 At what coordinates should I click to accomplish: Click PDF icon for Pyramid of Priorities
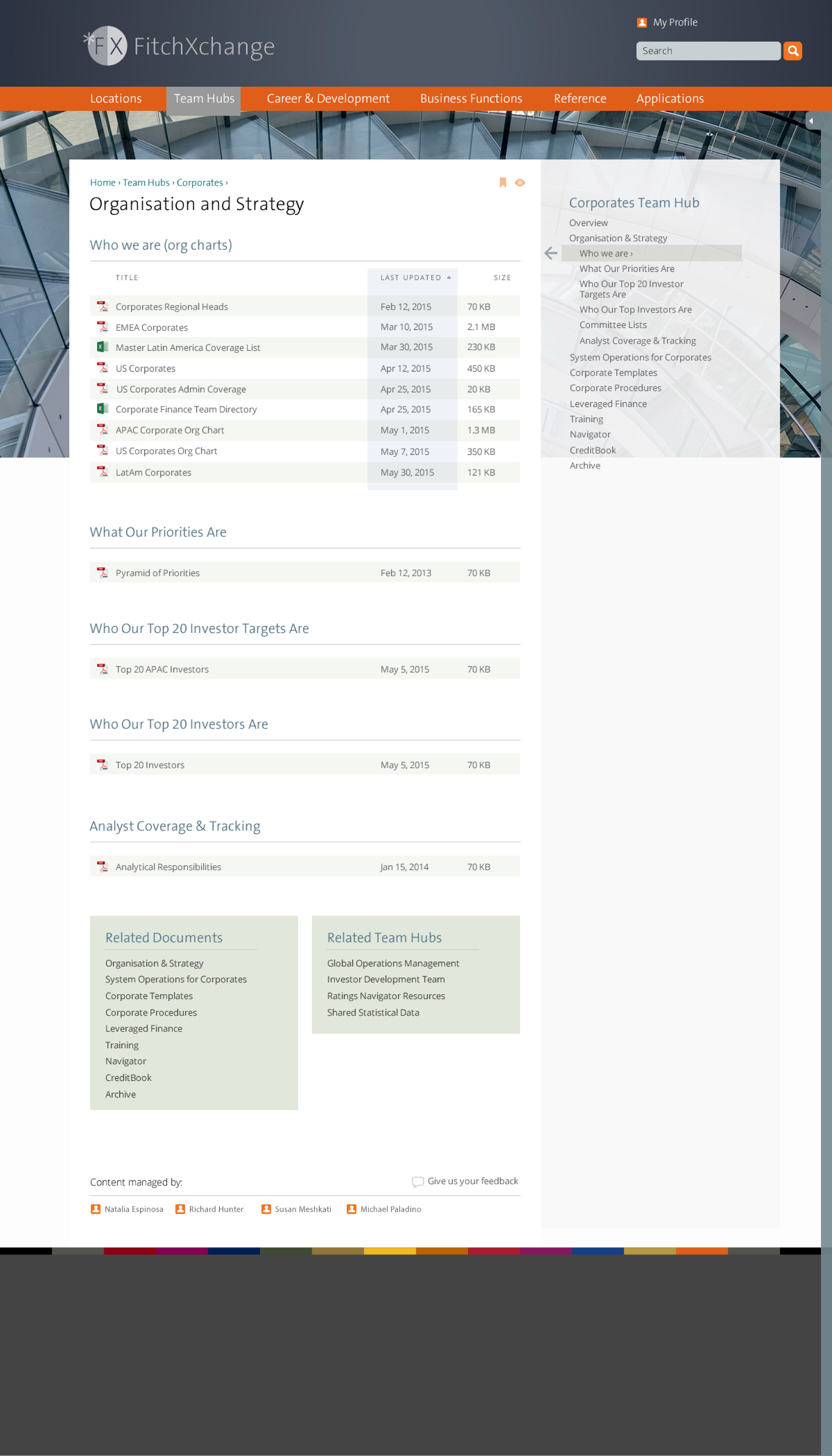pyautogui.click(x=103, y=572)
